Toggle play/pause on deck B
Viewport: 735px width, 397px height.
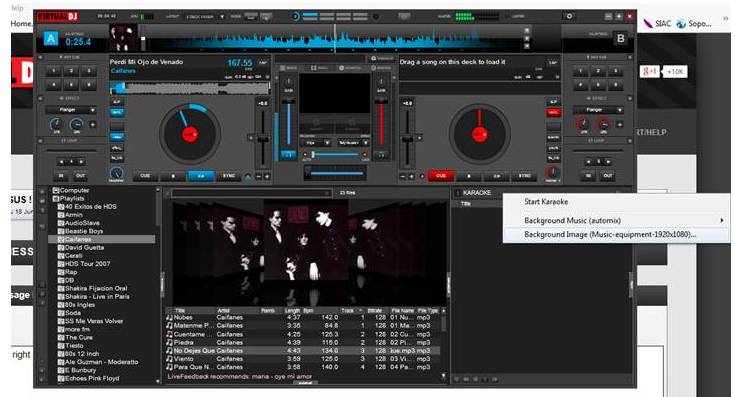click(x=496, y=176)
